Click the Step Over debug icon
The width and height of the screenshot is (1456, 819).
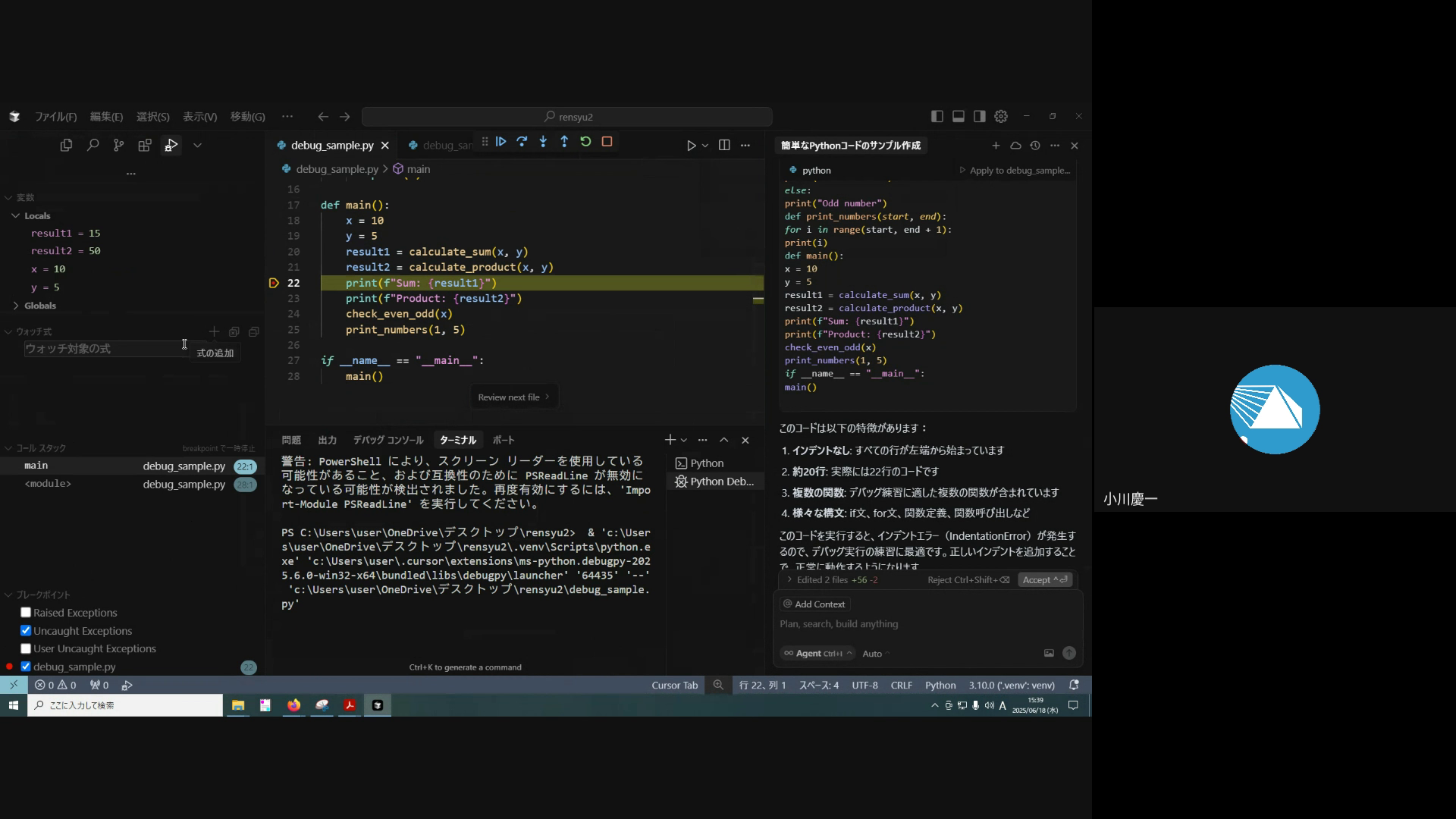click(x=522, y=142)
